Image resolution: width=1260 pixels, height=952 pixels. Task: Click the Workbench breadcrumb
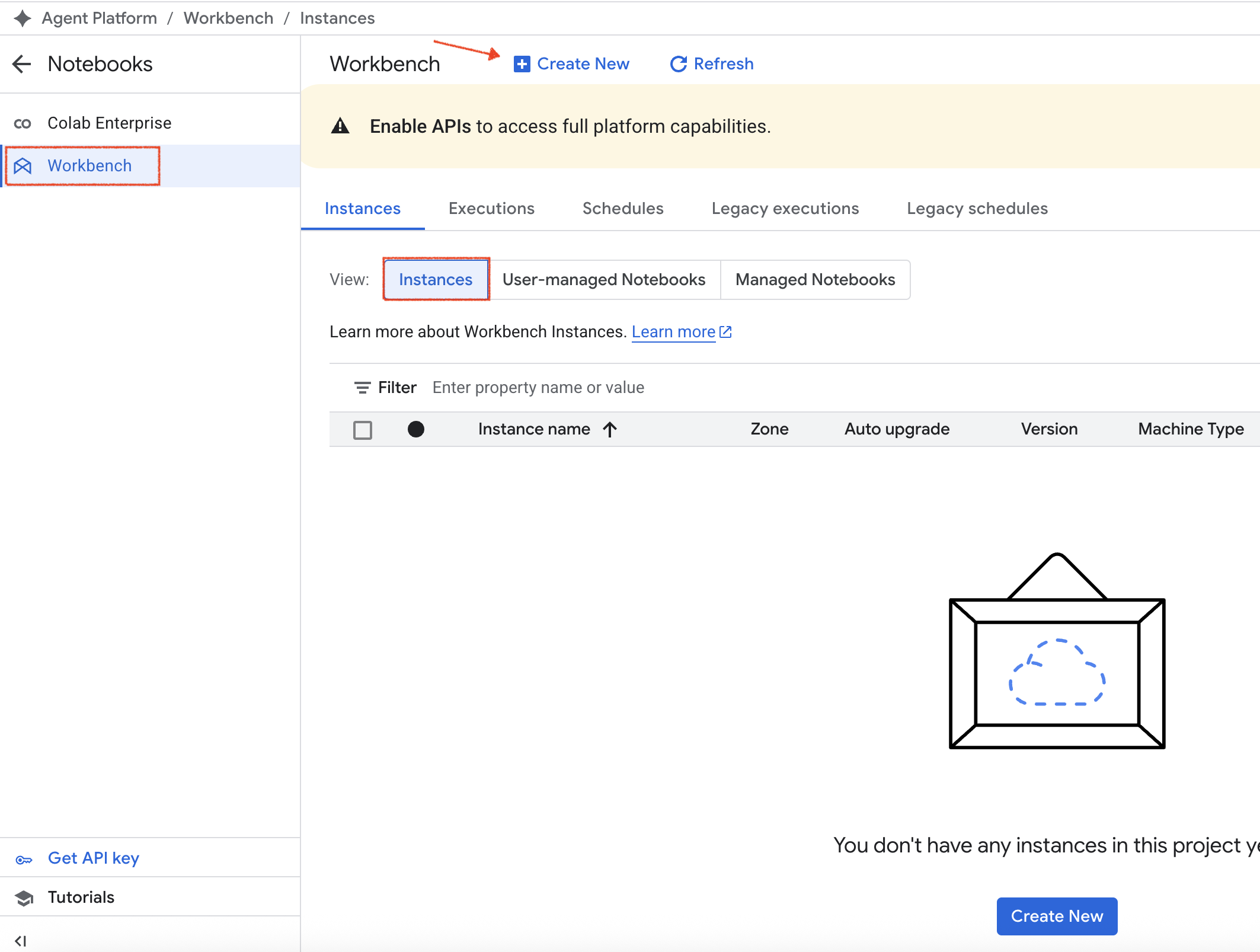click(229, 18)
